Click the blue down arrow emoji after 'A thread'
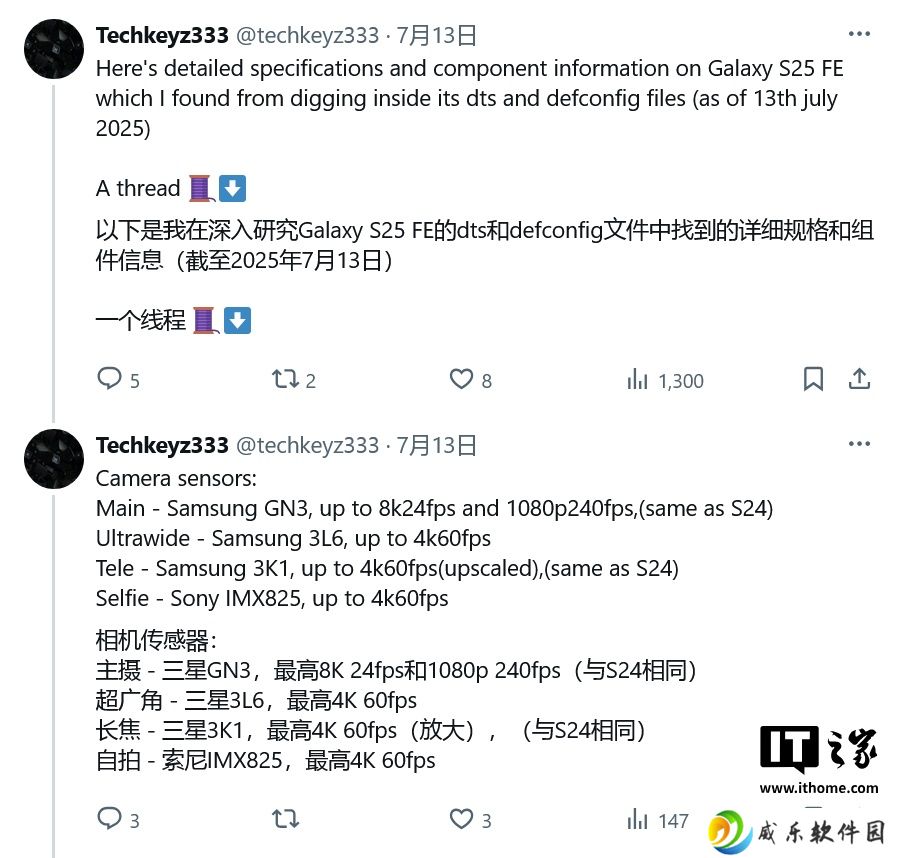The width and height of the screenshot is (897, 858). coord(232,188)
